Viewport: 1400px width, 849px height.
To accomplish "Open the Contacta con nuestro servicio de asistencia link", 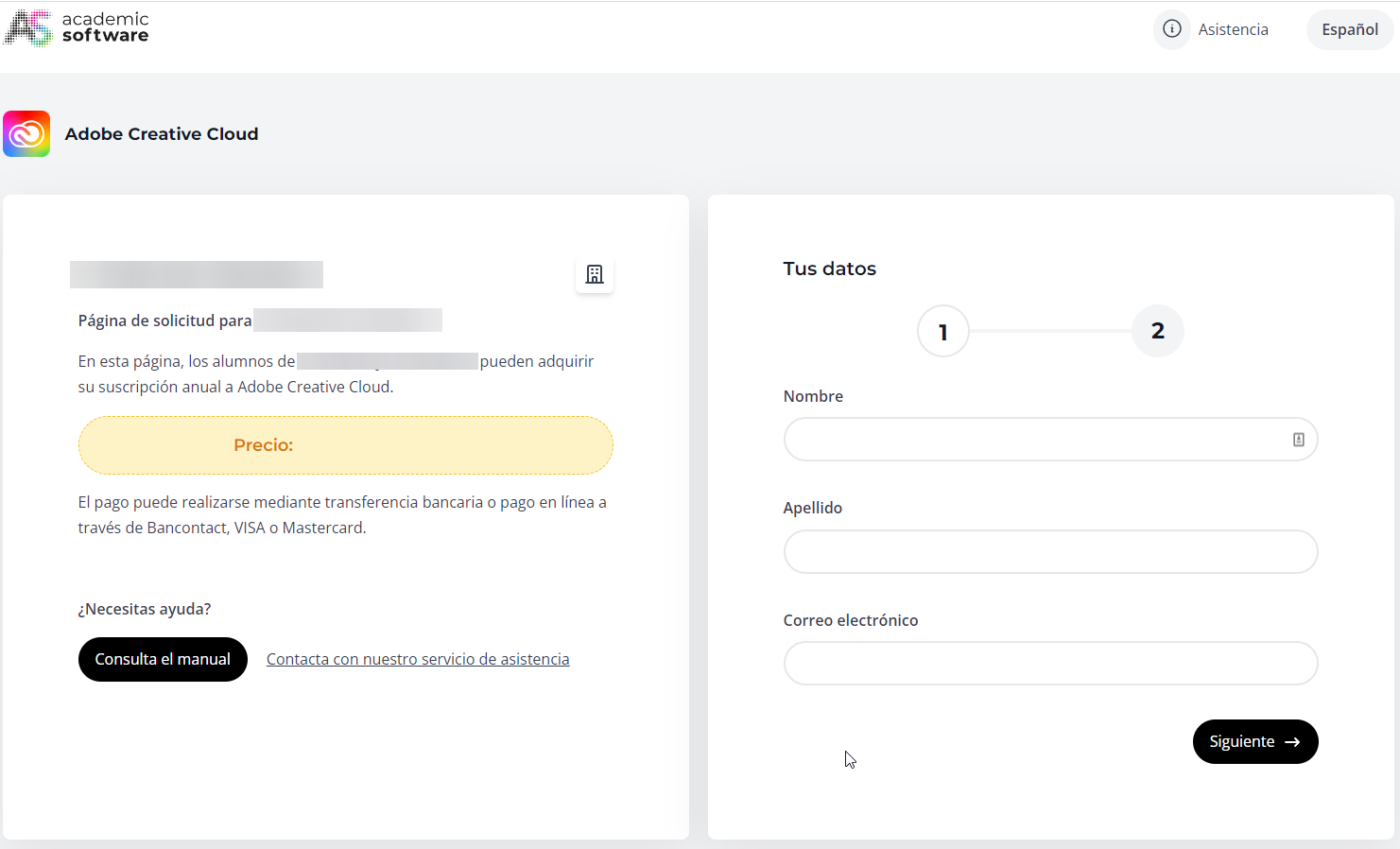I will coord(418,659).
